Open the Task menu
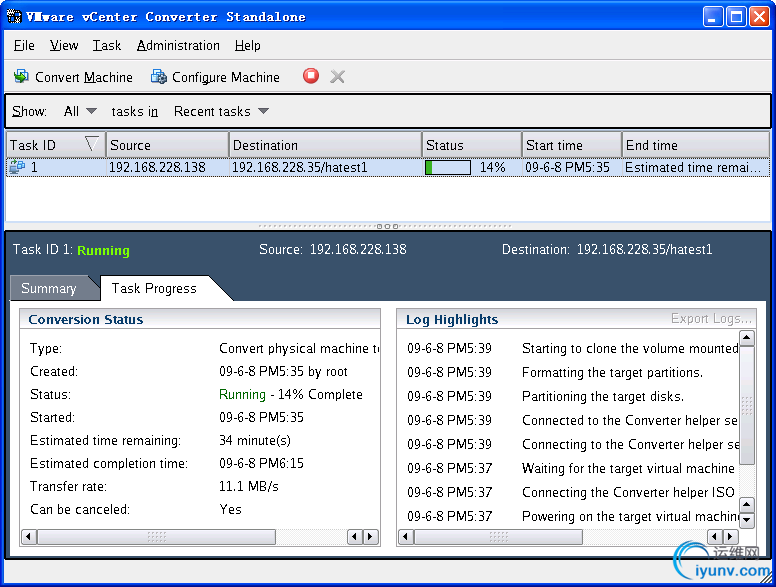776x587 pixels. point(107,46)
